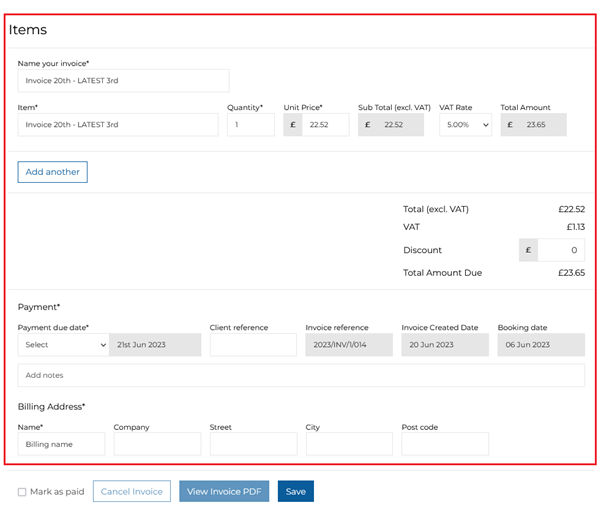Click the 21st Jun 2023 due date field
This screenshot has height=508, width=601.
(x=155, y=345)
